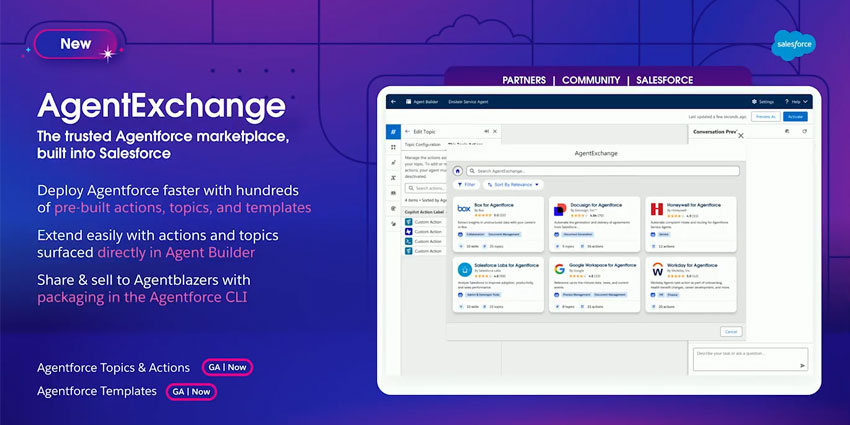Click the Salesforce Labs round logo
The image size is (850, 425).
point(465,269)
